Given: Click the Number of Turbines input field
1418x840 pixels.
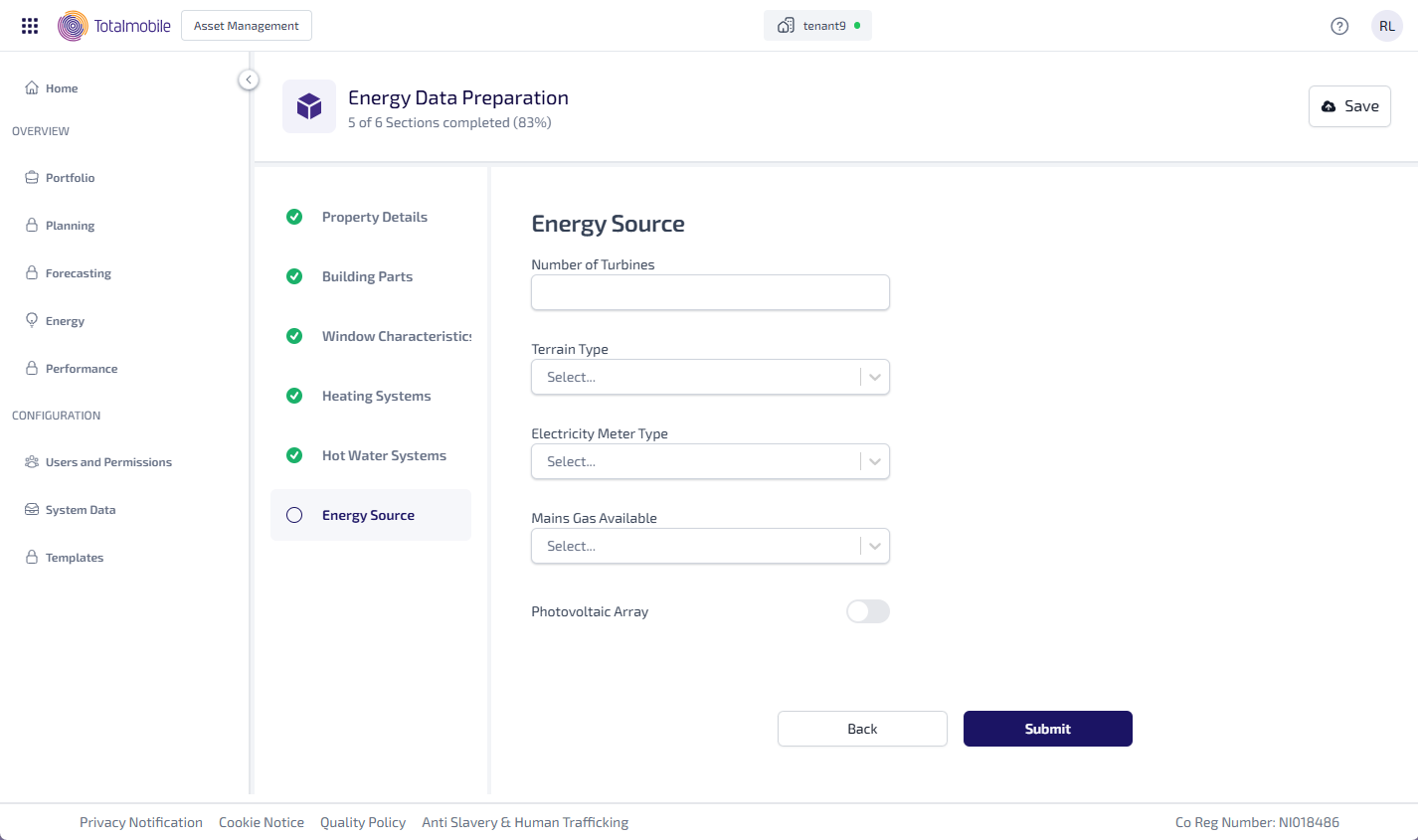Looking at the screenshot, I should pos(710,292).
